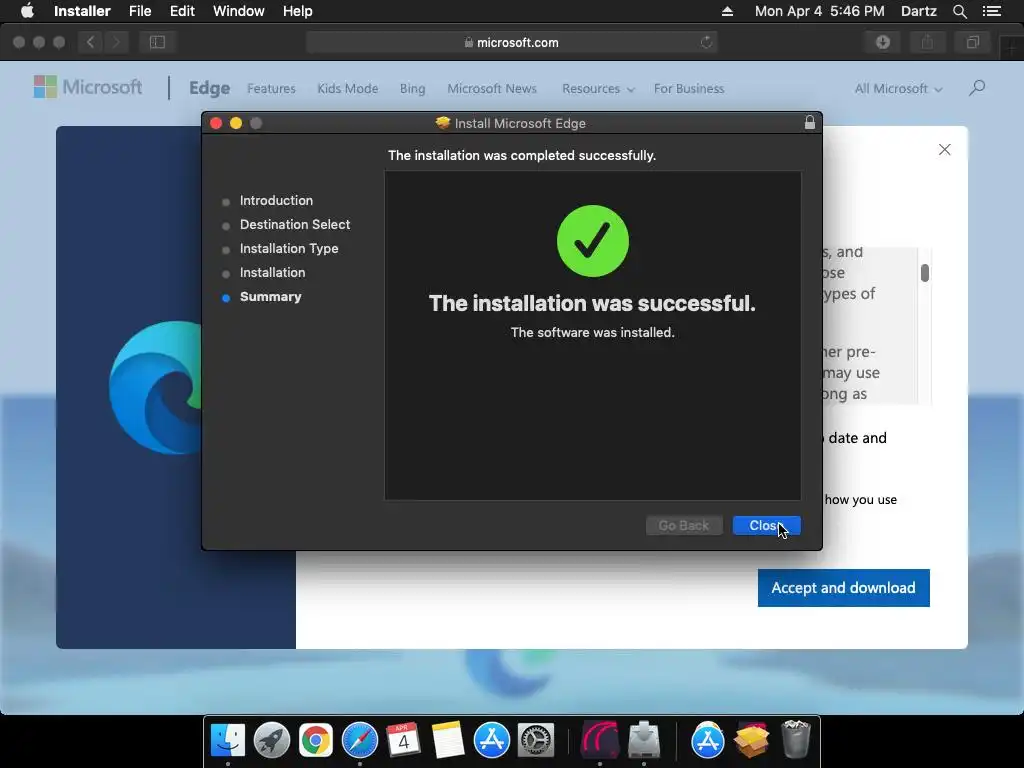The image size is (1024, 768).
Task: Open the Apple menu
Action: [x=27, y=11]
